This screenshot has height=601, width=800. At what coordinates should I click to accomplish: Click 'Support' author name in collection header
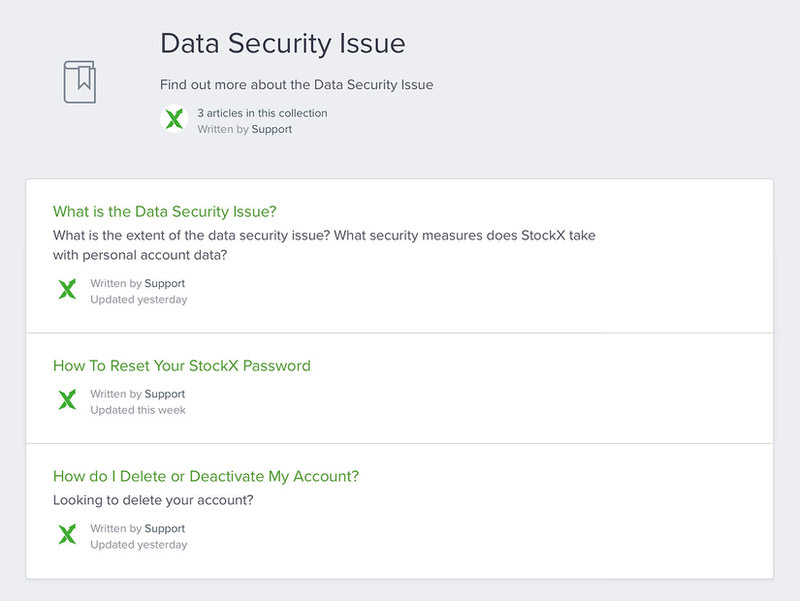click(x=271, y=130)
